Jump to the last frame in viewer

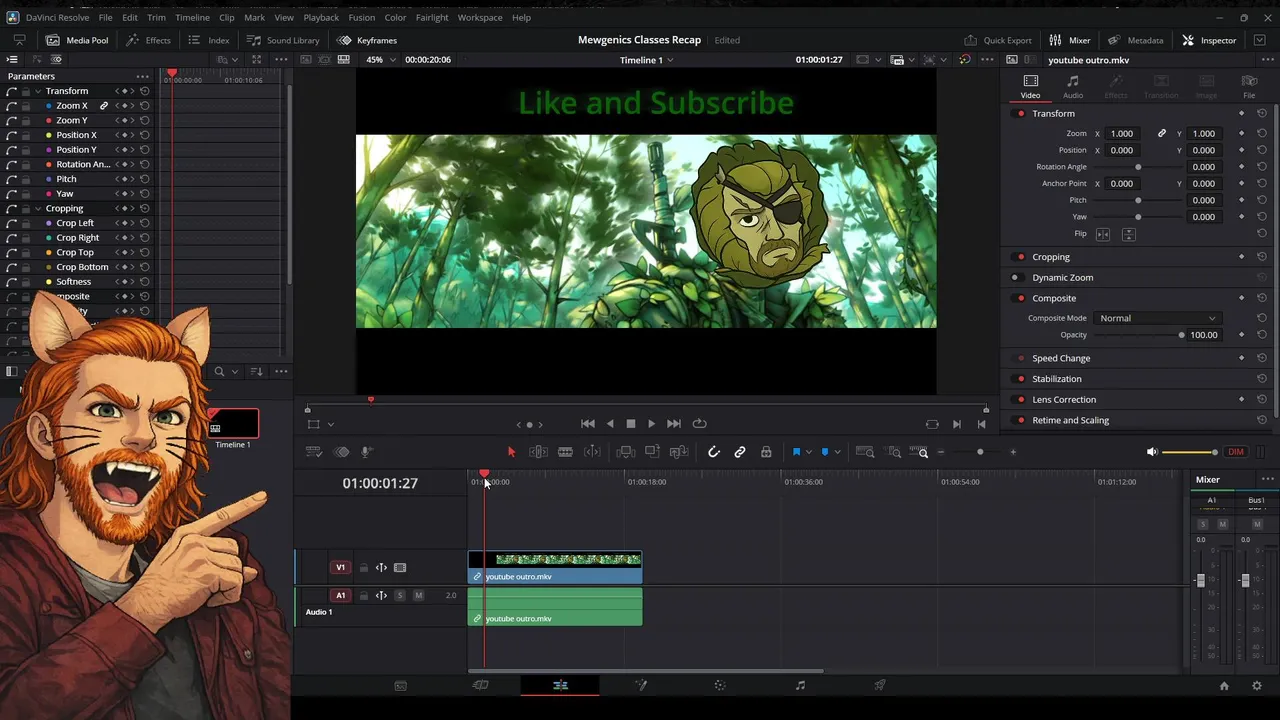click(674, 424)
